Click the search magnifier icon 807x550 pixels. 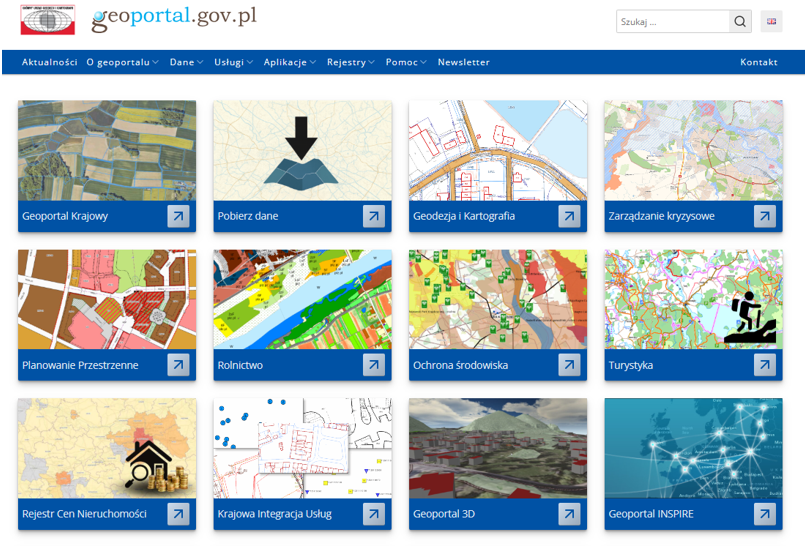point(740,22)
